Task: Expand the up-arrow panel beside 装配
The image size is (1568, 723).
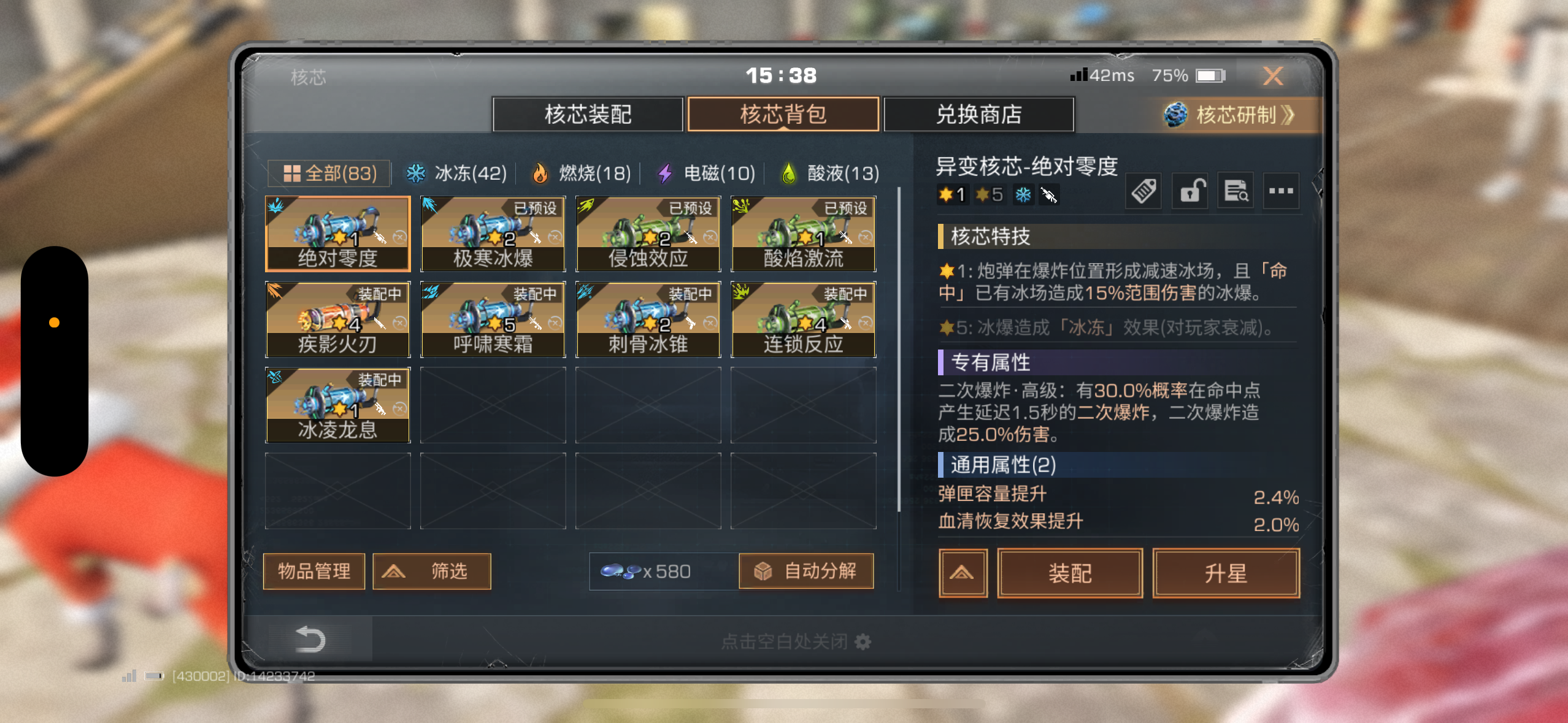Action: point(963,573)
